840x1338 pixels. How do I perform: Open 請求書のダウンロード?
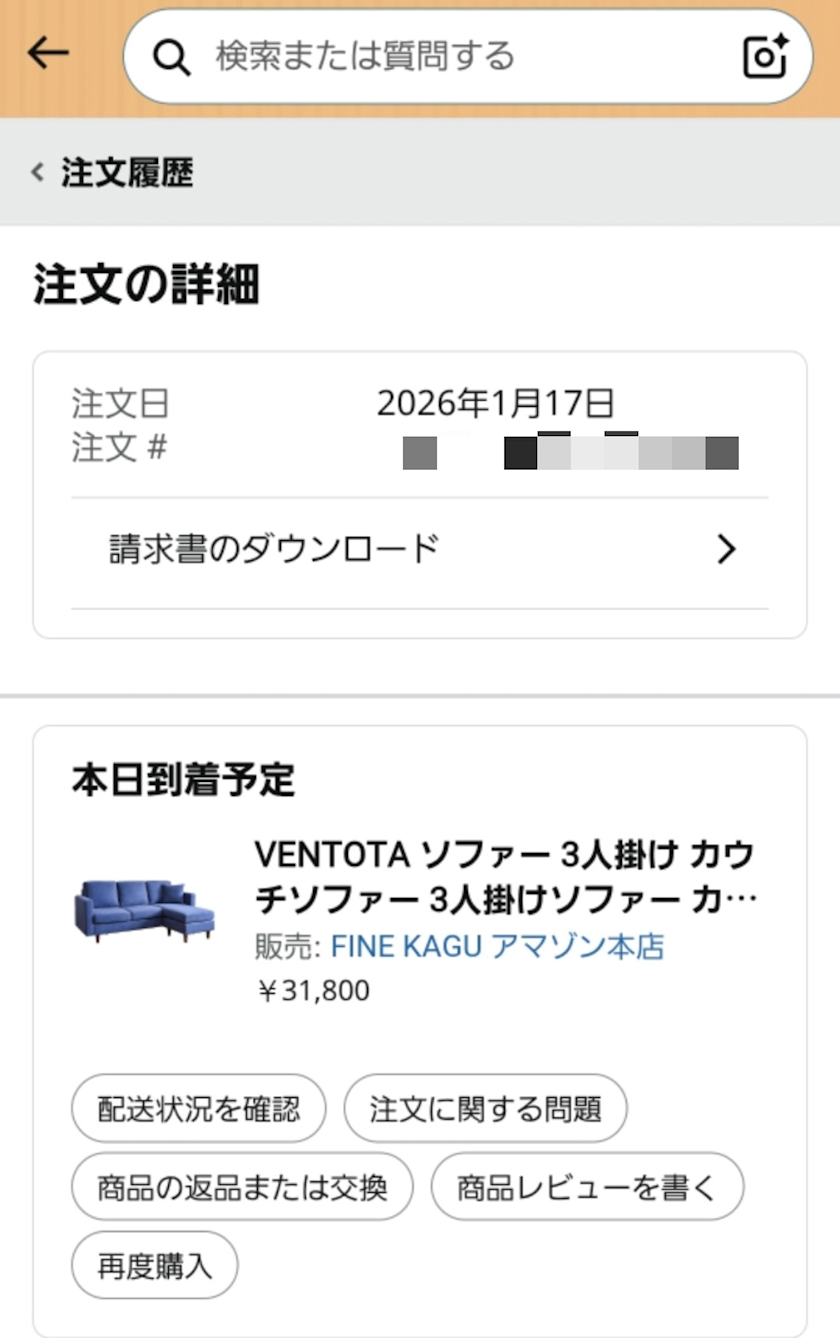pos(274,549)
